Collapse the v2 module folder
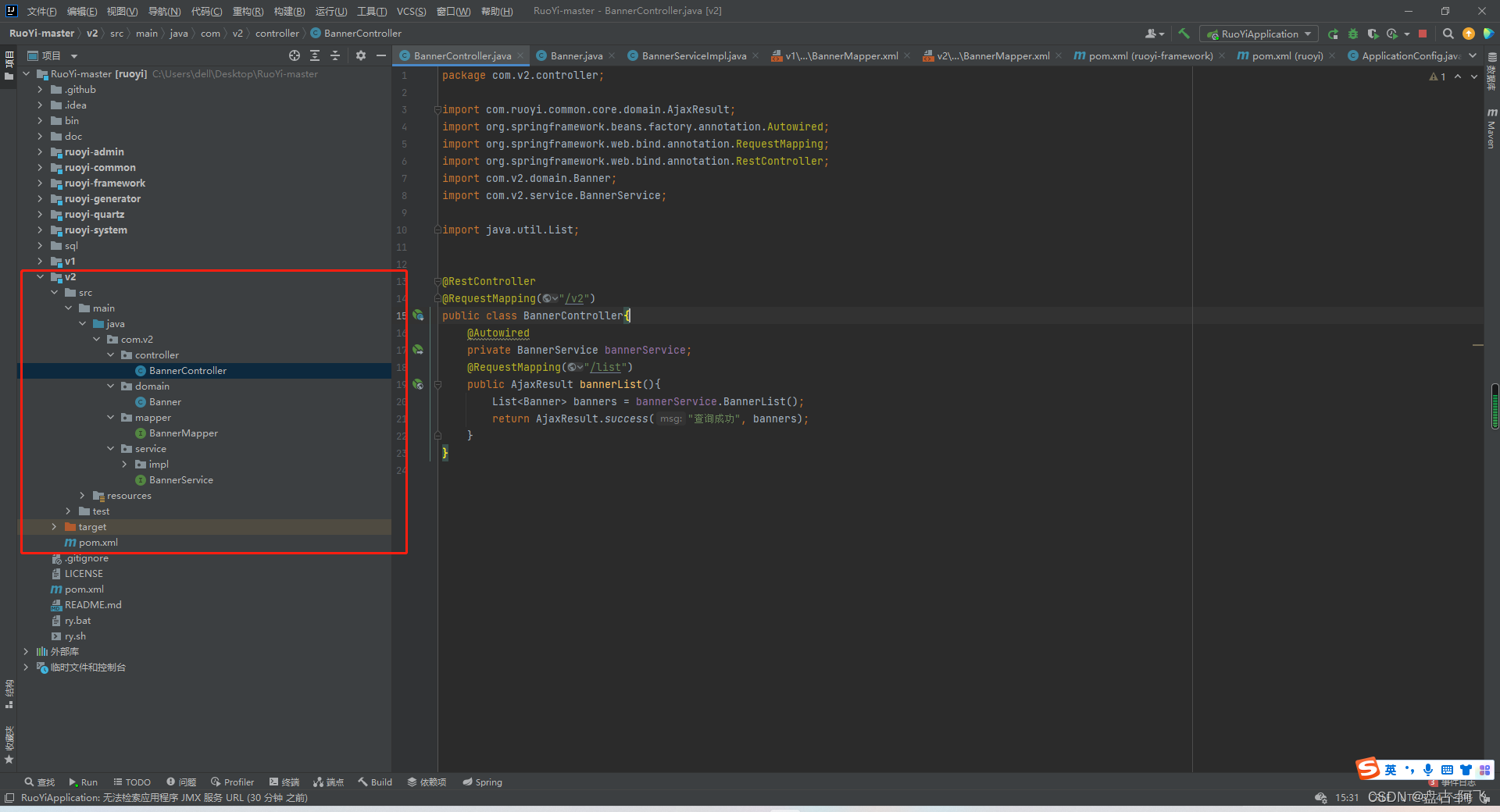Image resolution: width=1500 pixels, height=812 pixels. click(x=40, y=276)
